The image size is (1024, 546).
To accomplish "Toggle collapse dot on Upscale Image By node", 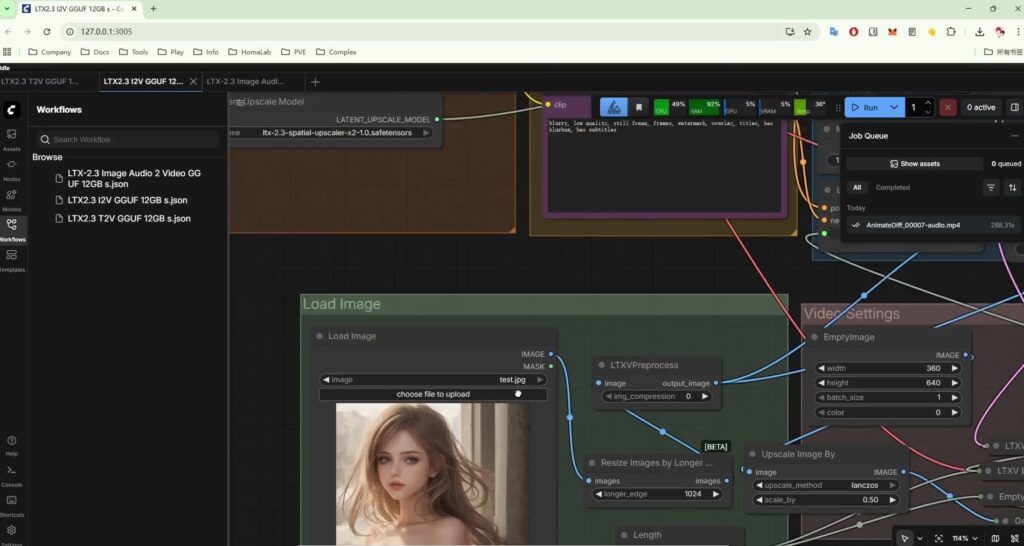I will pos(752,454).
